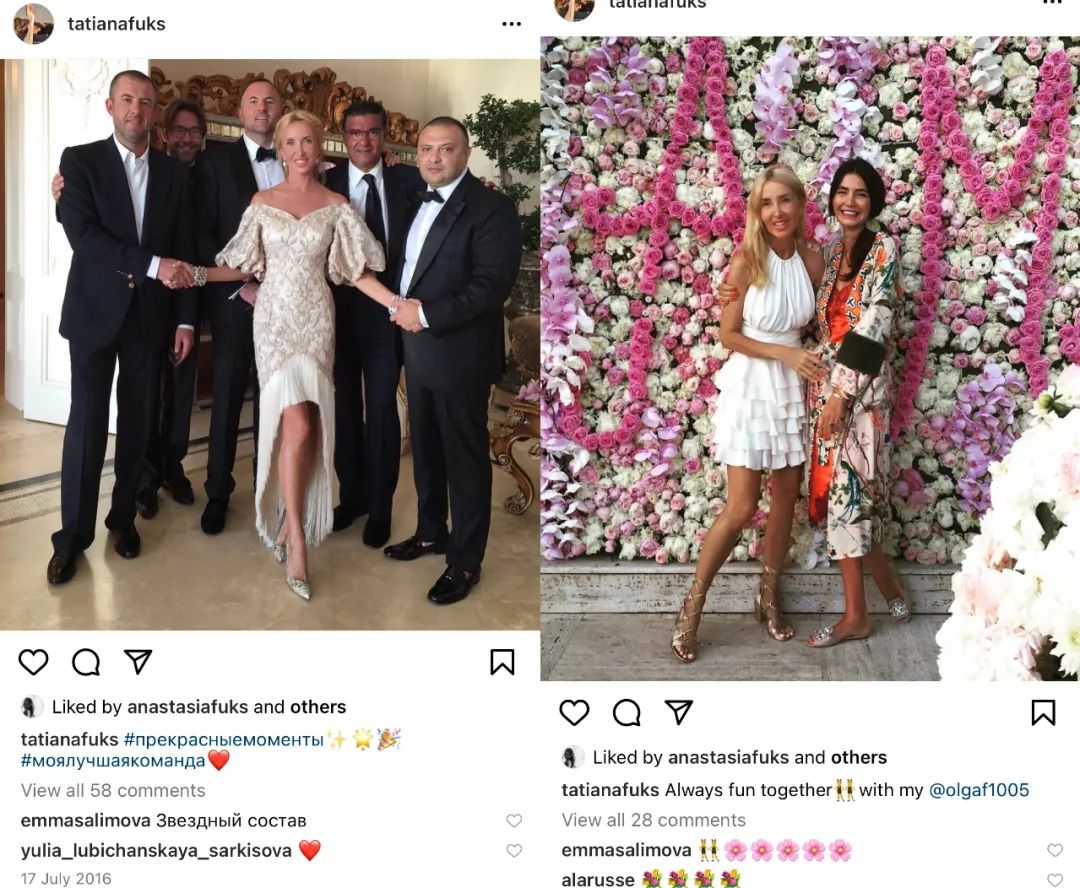This screenshot has width=1080, height=888.
Task: Share the left post via paper plane
Action: pos(138,661)
